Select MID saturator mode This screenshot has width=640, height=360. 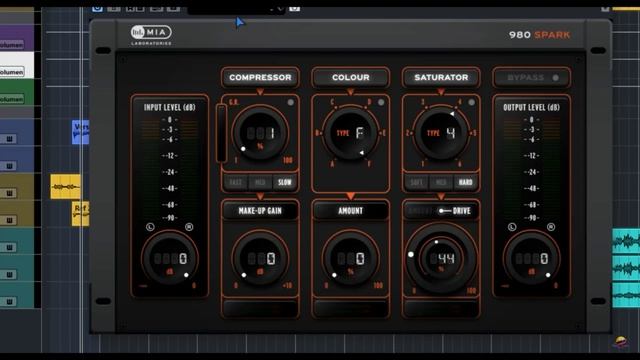[441, 182]
